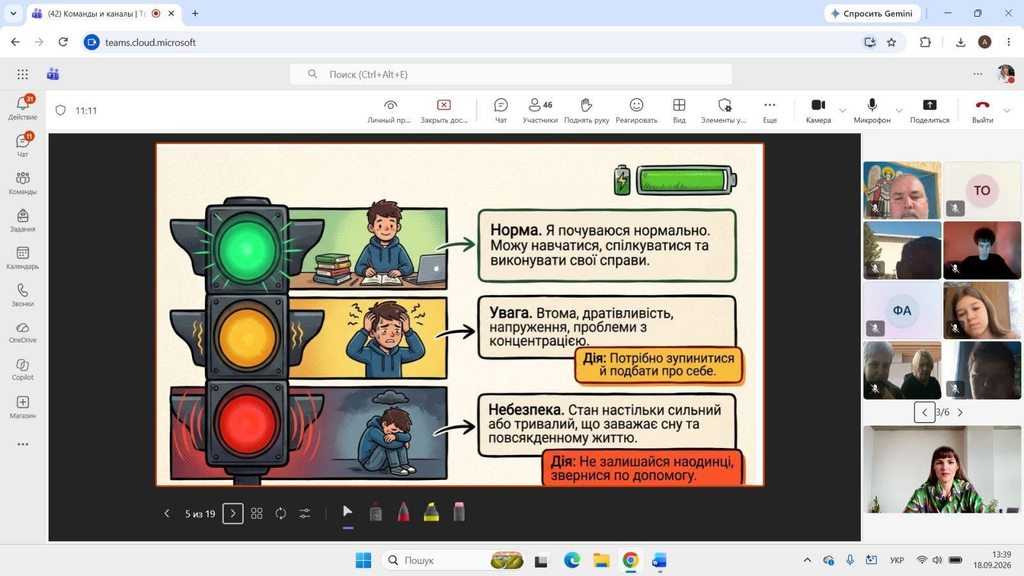Viewport: 1024px width, 576px height.
Task: Open Календарь in the left sidebar
Action: coord(23,258)
